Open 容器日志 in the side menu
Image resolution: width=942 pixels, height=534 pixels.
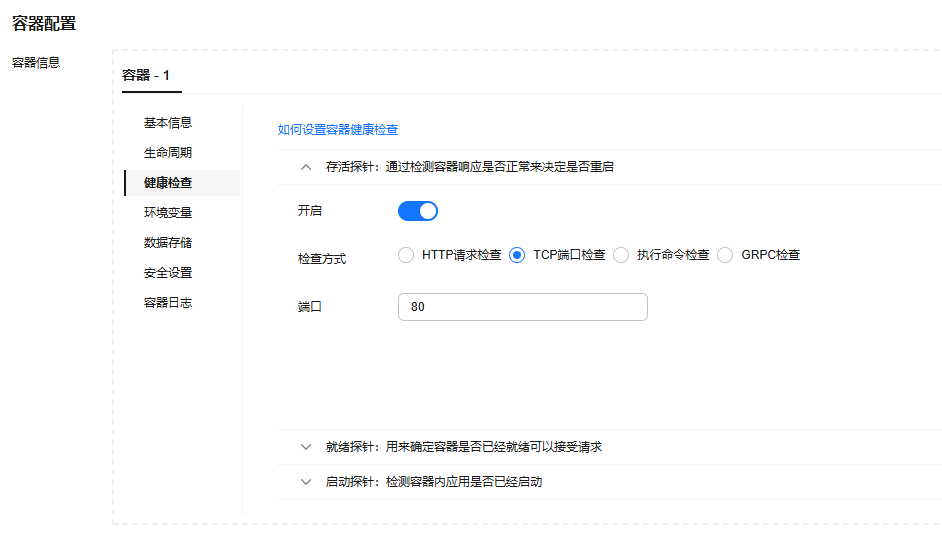tap(168, 303)
